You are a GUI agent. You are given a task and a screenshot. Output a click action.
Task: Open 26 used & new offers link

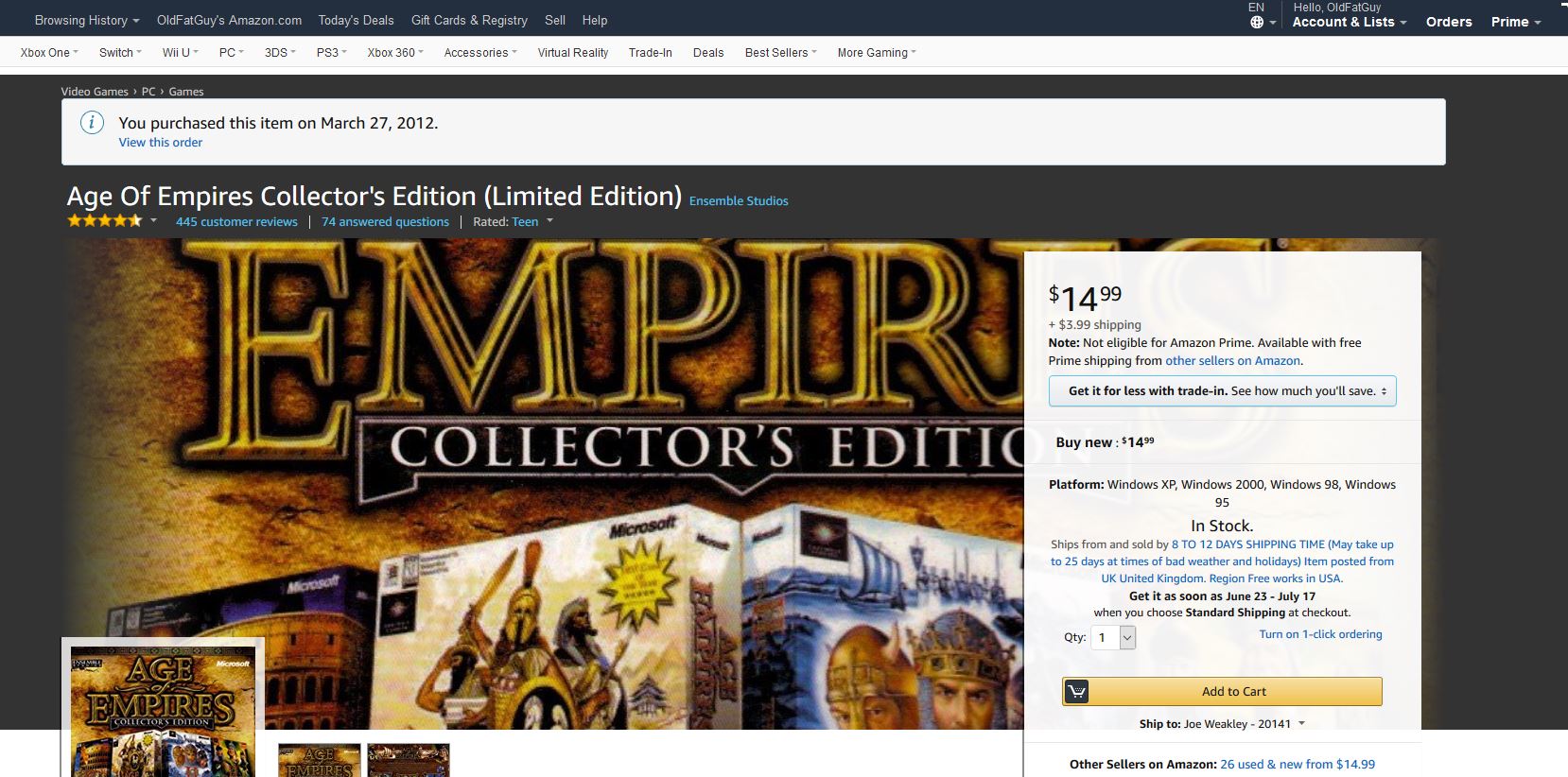1298,765
